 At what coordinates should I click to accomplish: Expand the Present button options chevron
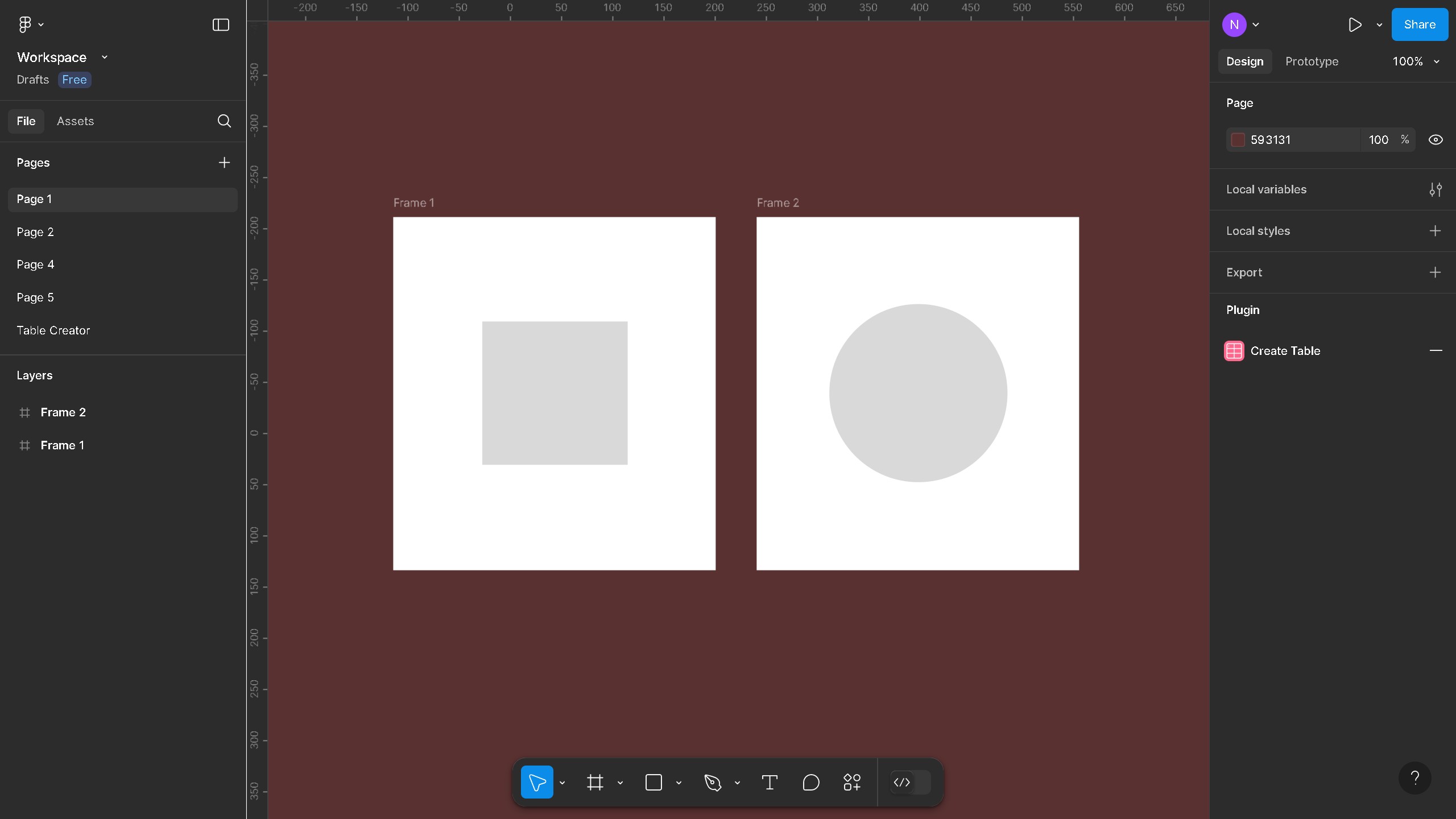point(1379,24)
